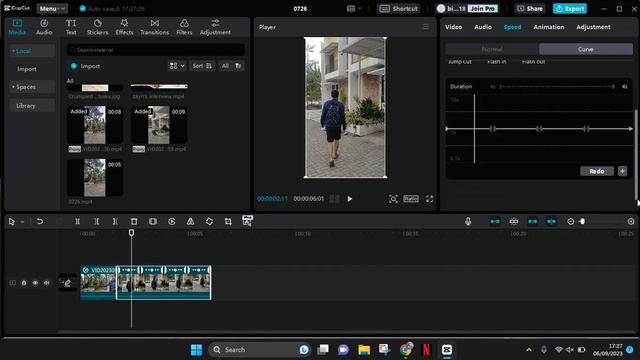Open the Library section
Screen dimensions: 640x360
click(x=32, y=105)
